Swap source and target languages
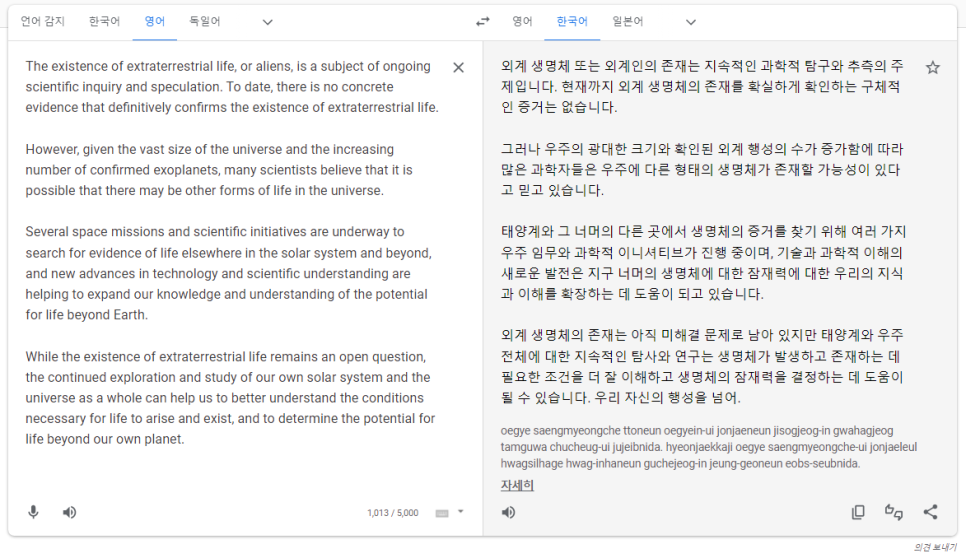 pyautogui.click(x=483, y=22)
